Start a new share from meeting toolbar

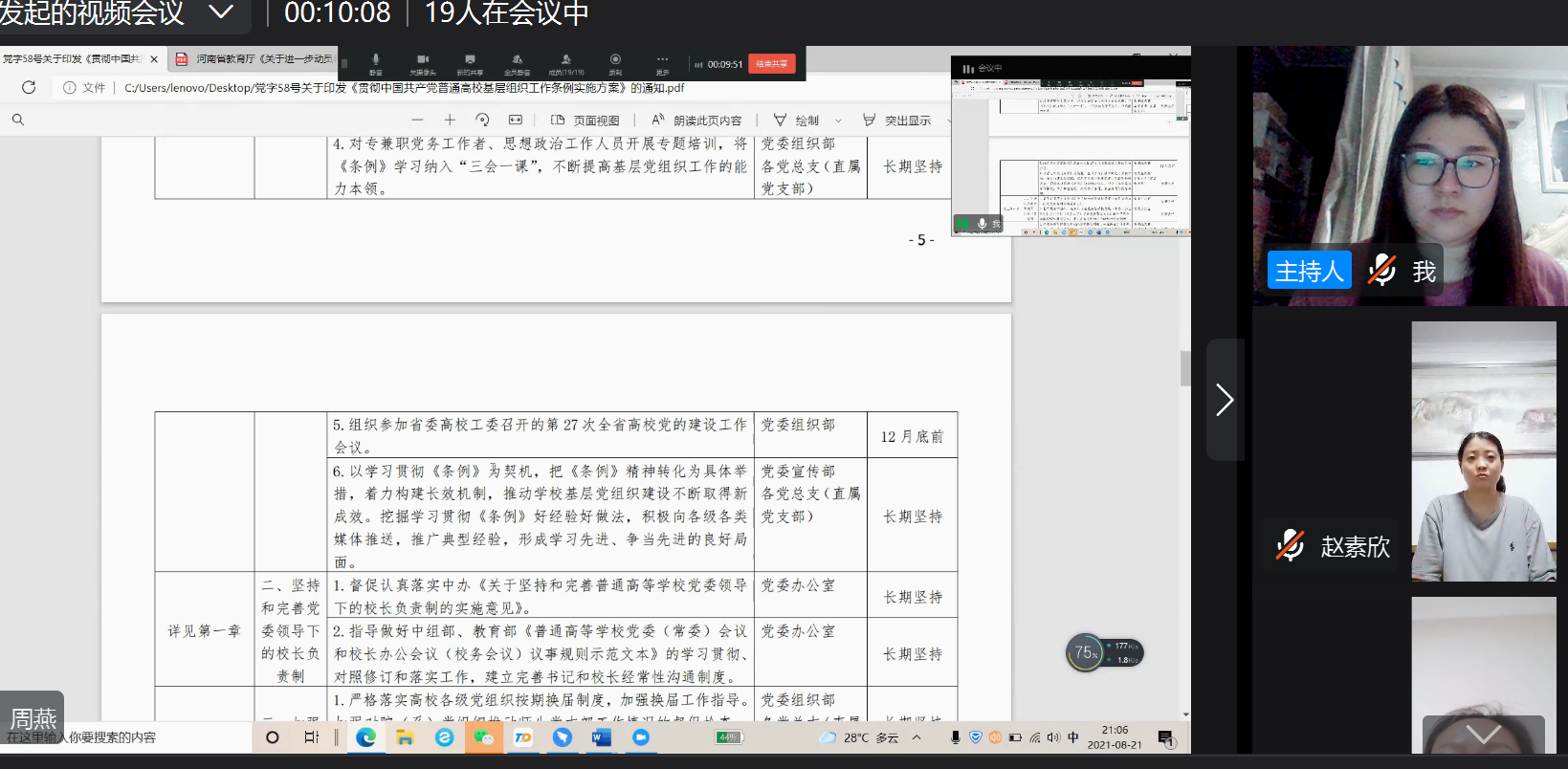pos(470,63)
